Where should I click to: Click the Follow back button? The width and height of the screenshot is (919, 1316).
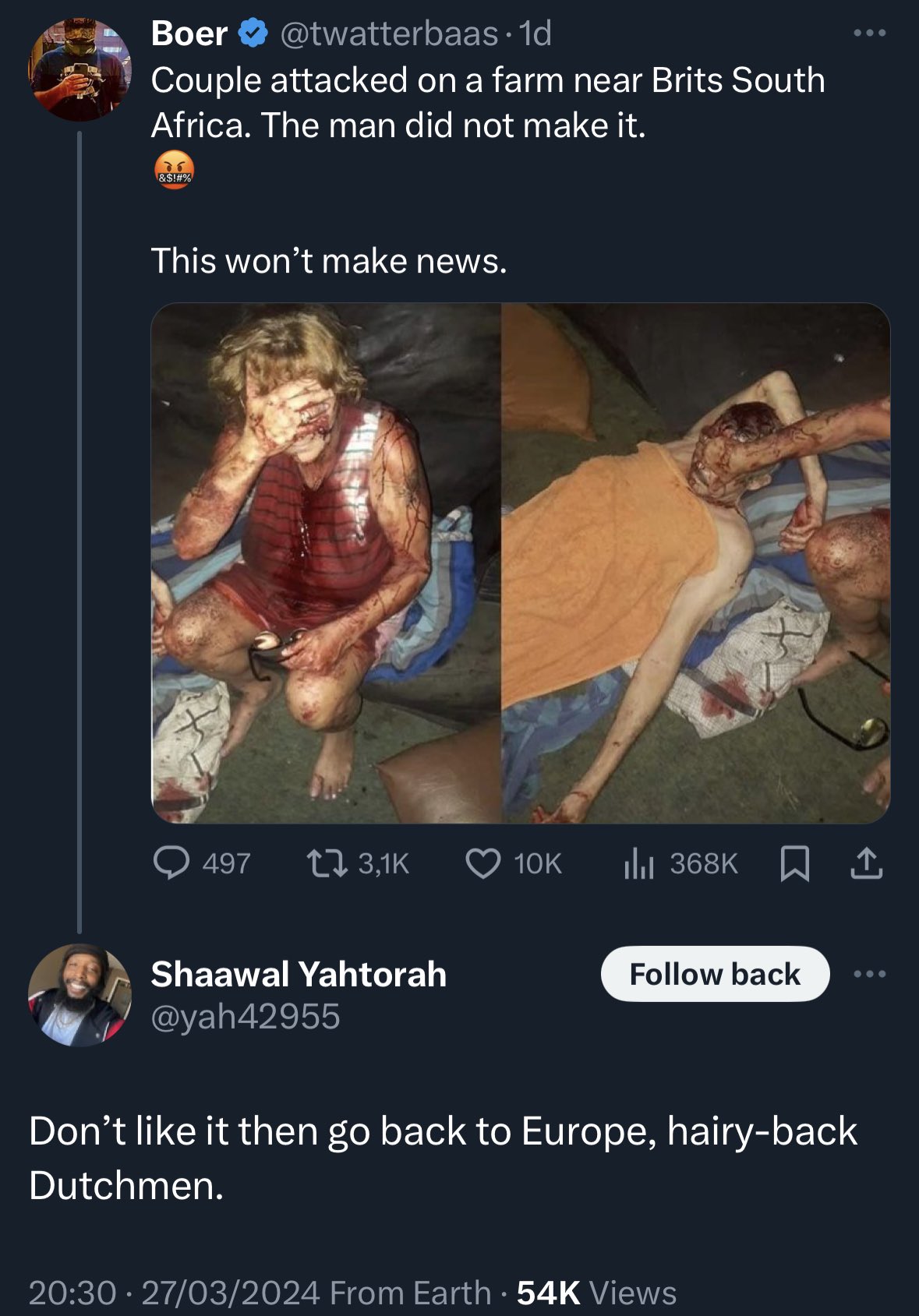coord(715,974)
